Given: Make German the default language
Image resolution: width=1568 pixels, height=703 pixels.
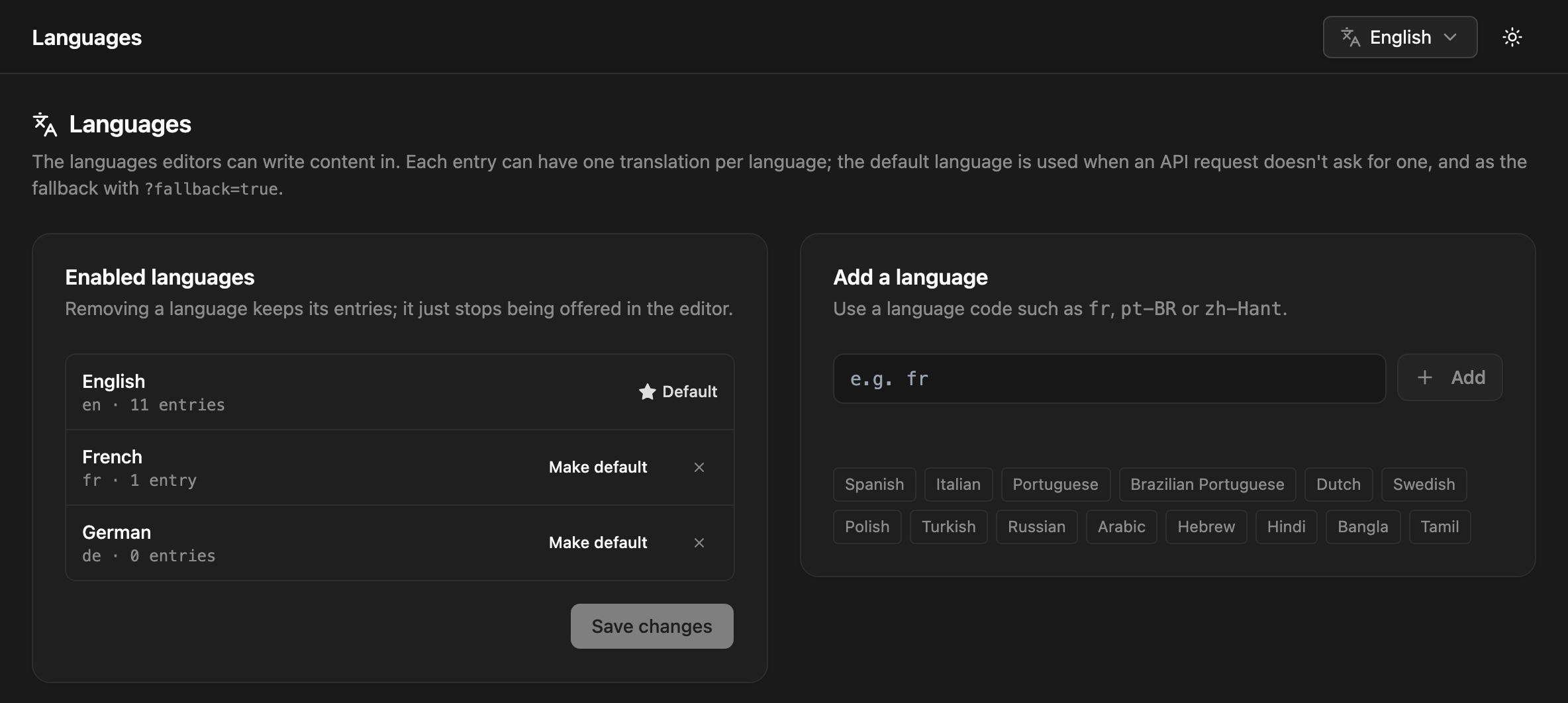Looking at the screenshot, I should (598, 543).
